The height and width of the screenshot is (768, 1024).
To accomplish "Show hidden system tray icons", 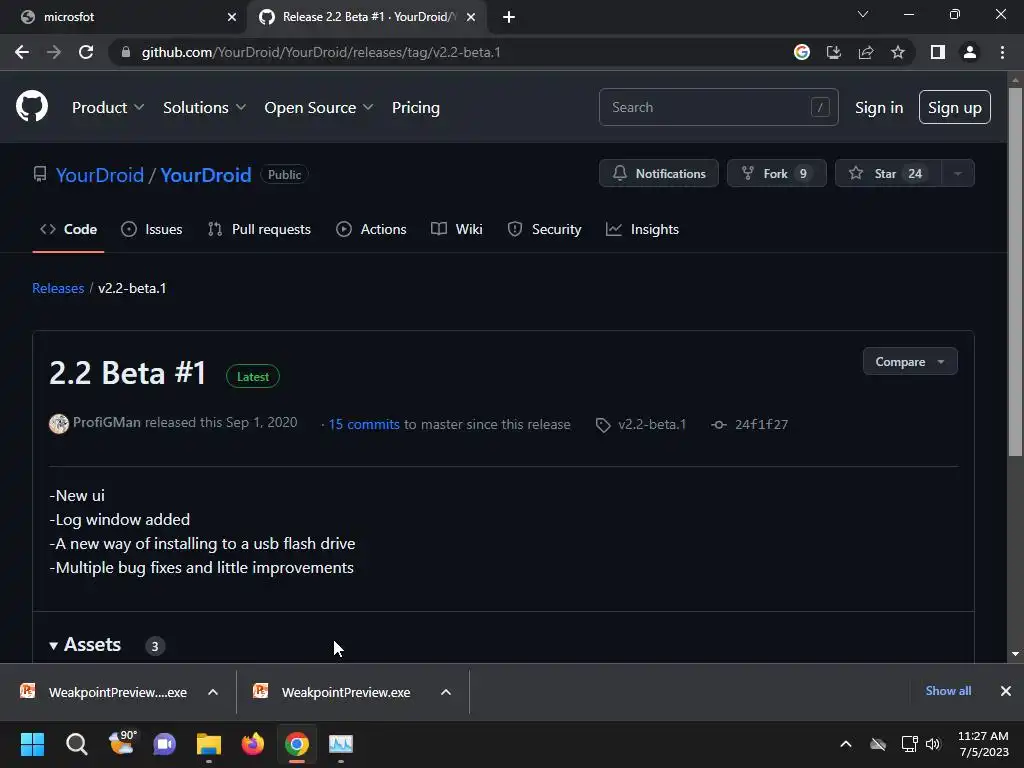I will (x=846, y=744).
